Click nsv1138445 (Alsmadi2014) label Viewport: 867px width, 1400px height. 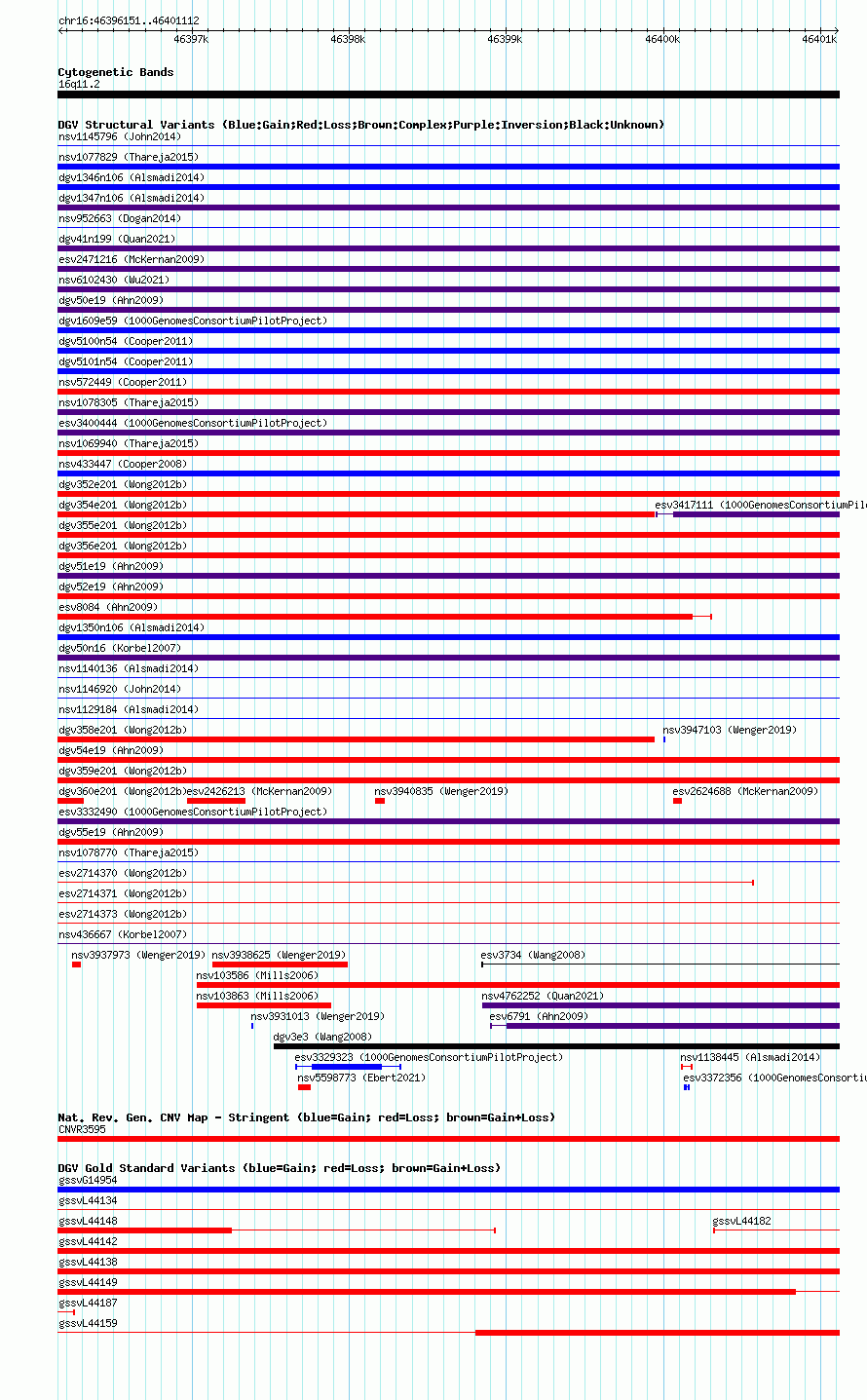coord(750,1058)
